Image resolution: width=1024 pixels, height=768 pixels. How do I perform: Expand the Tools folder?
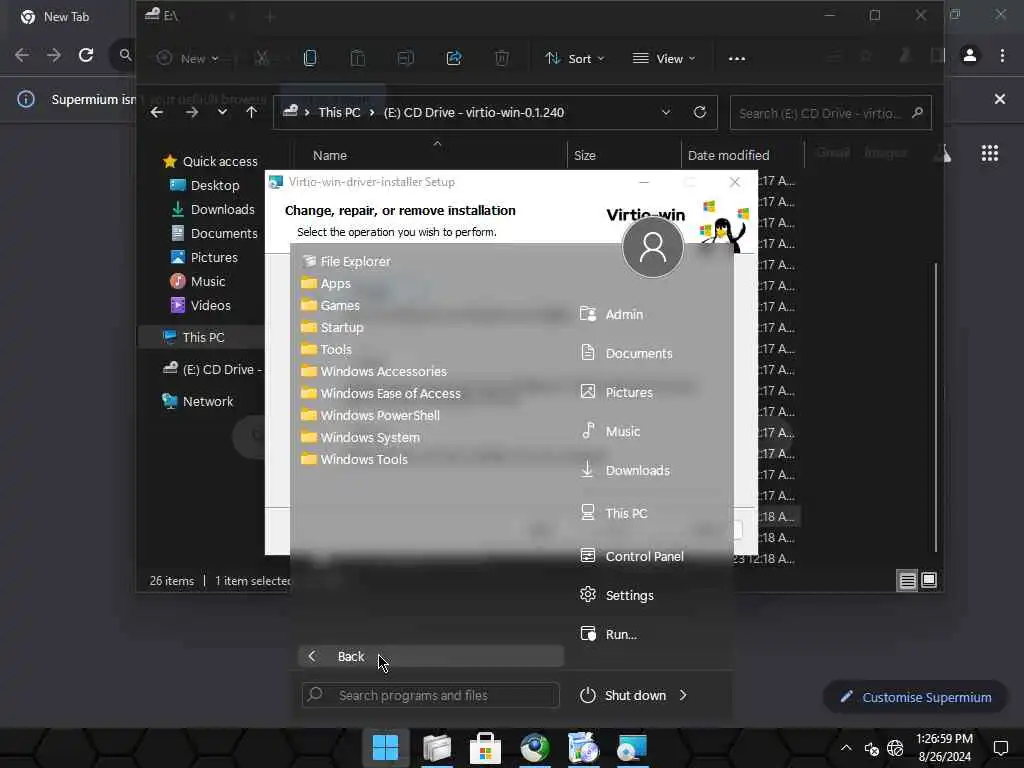pyautogui.click(x=327, y=349)
